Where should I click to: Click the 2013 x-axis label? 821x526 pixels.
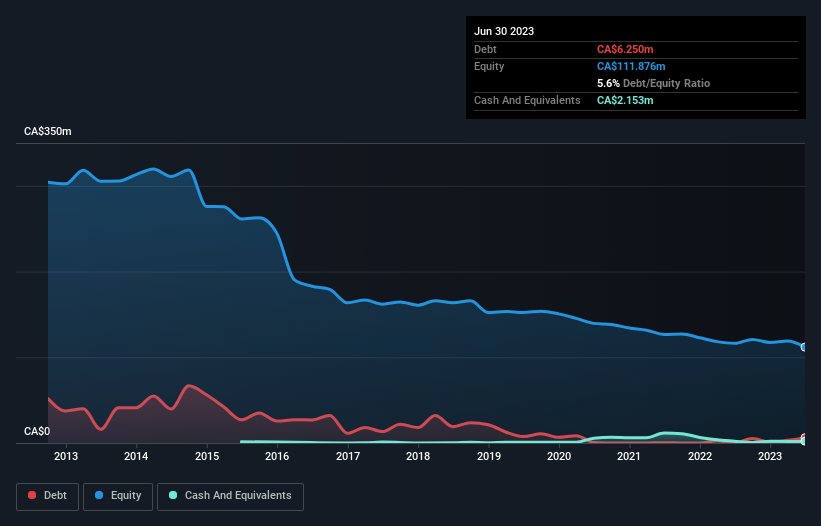tap(66, 456)
